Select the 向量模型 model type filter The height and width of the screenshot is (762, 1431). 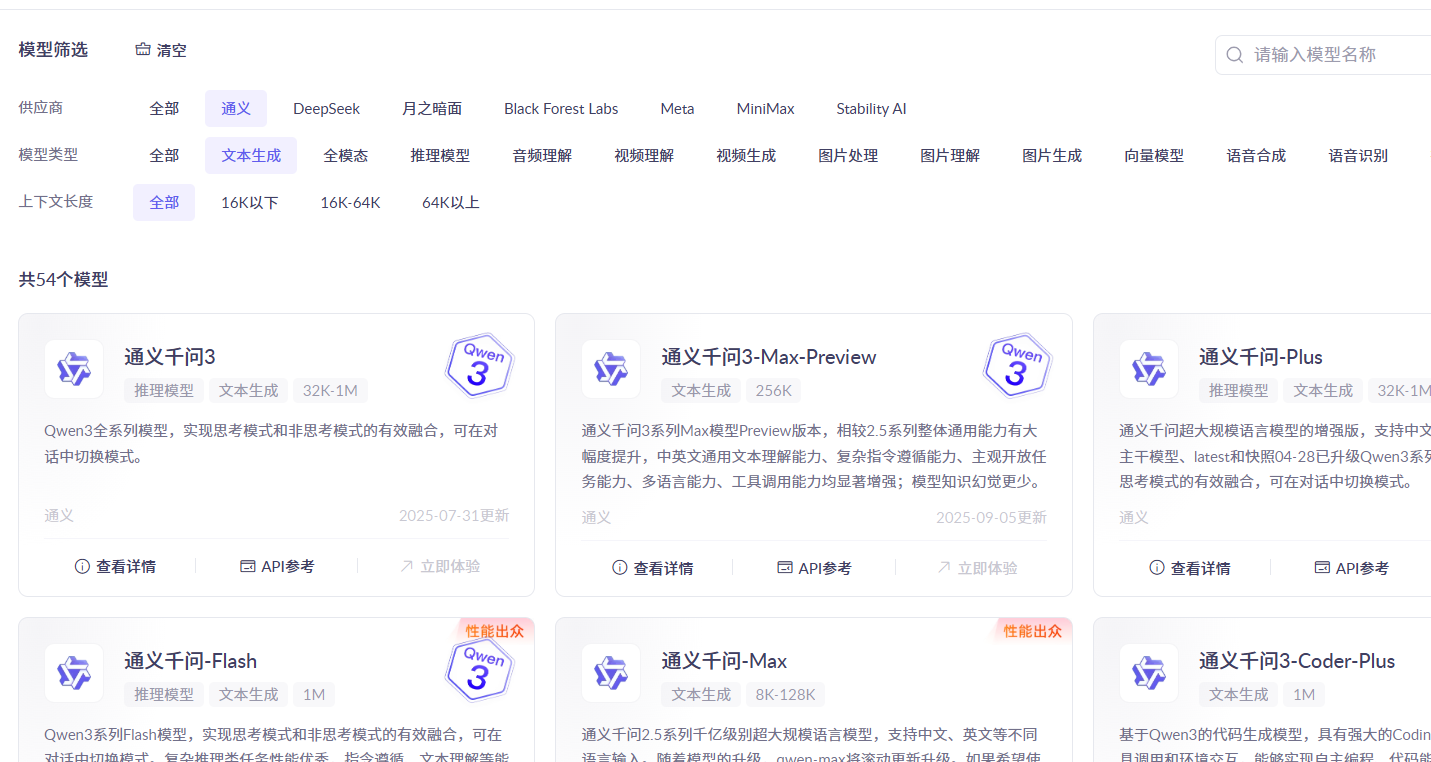1154,155
